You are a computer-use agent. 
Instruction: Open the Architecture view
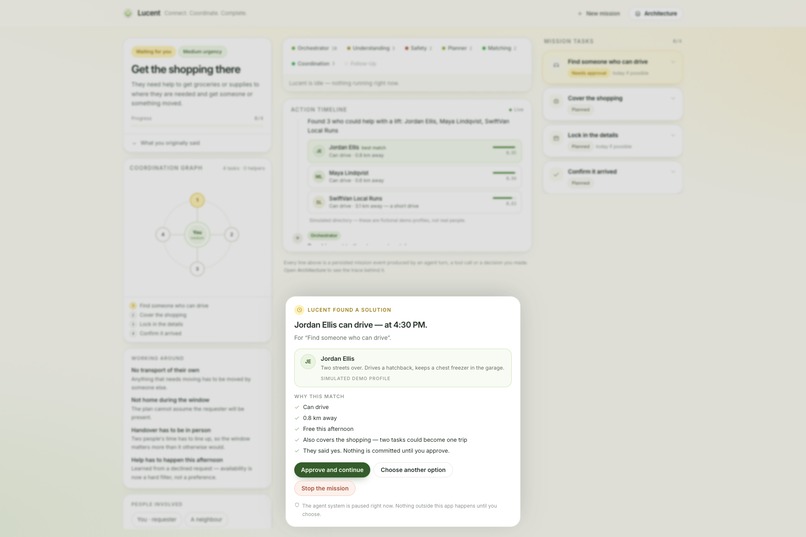656,13
